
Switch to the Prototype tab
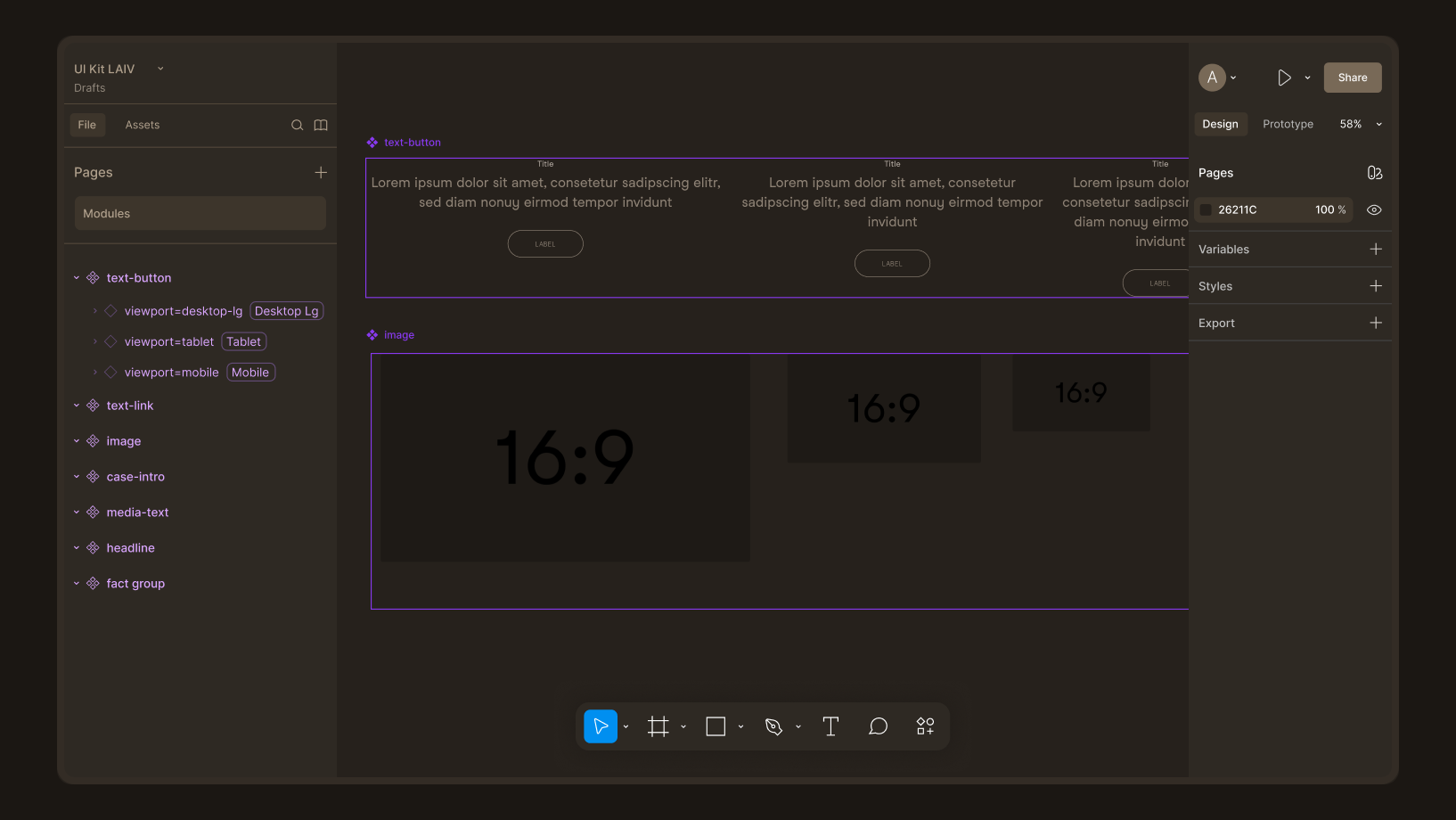click(1288, 124)
